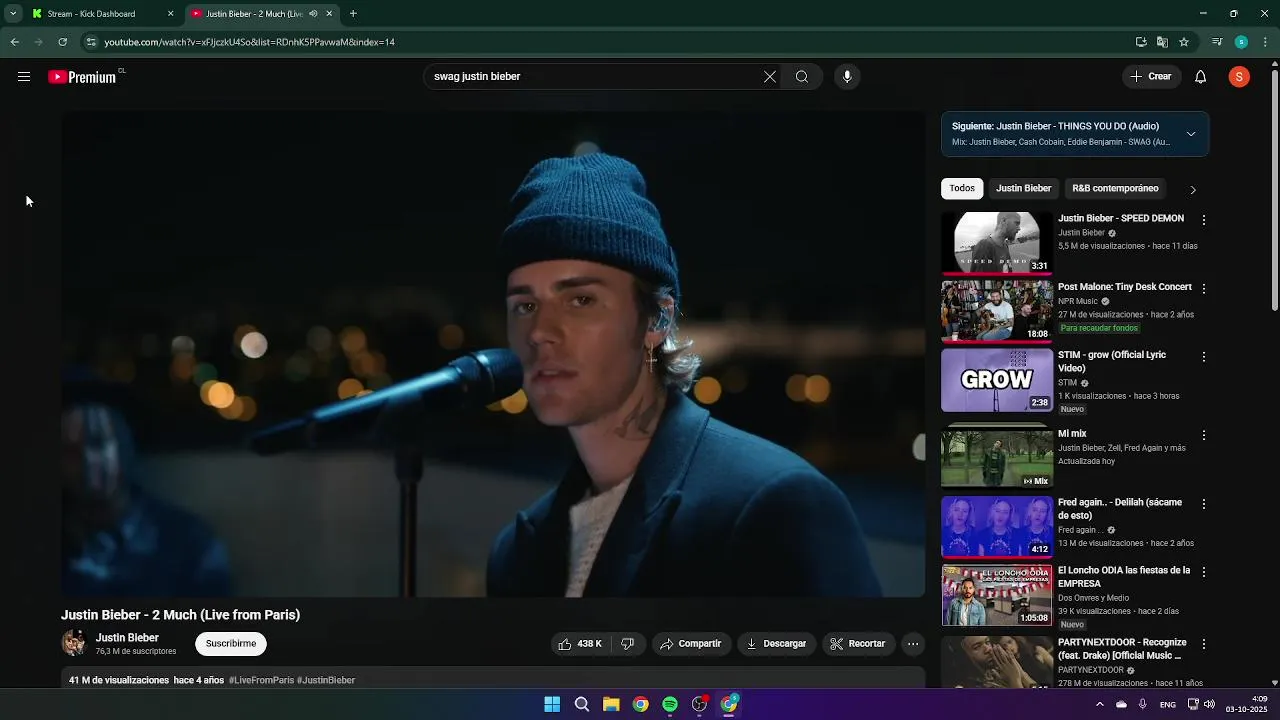Open options for Fred again Delilah video

coord(1204,504)
